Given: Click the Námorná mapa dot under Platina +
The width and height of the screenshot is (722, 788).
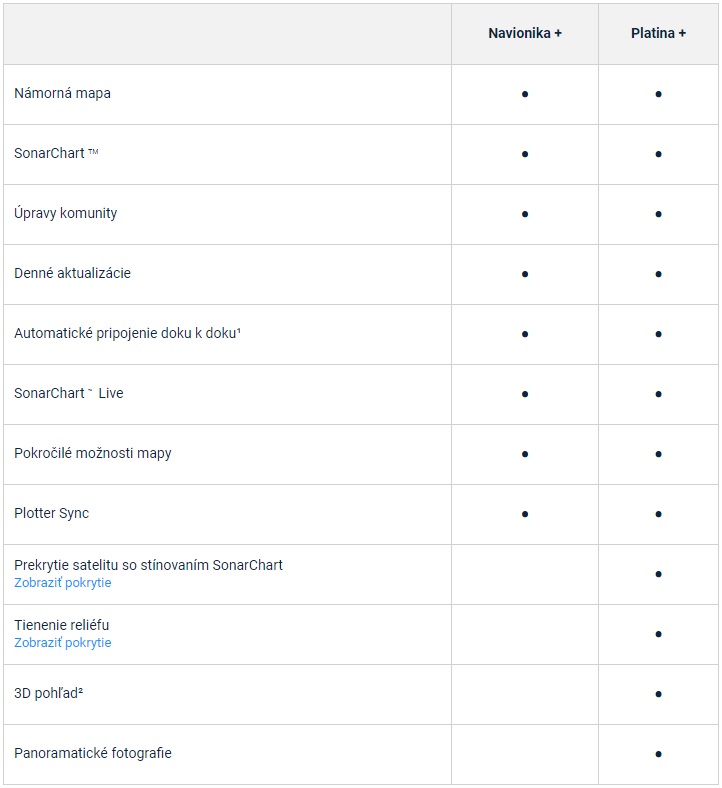Looking at the screenshot, I should [x=658, y=94].
